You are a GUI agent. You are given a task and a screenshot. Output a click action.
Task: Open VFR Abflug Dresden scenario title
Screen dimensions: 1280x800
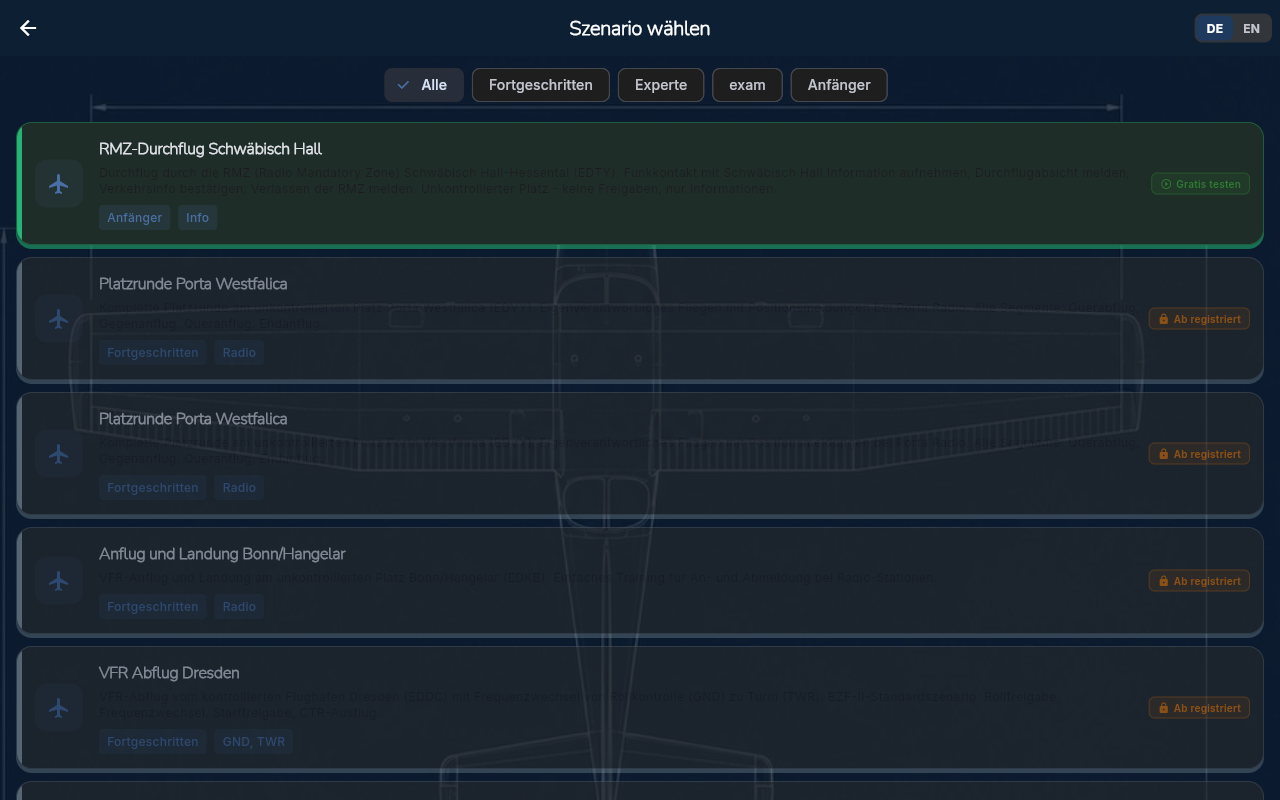tap(169, 673)
